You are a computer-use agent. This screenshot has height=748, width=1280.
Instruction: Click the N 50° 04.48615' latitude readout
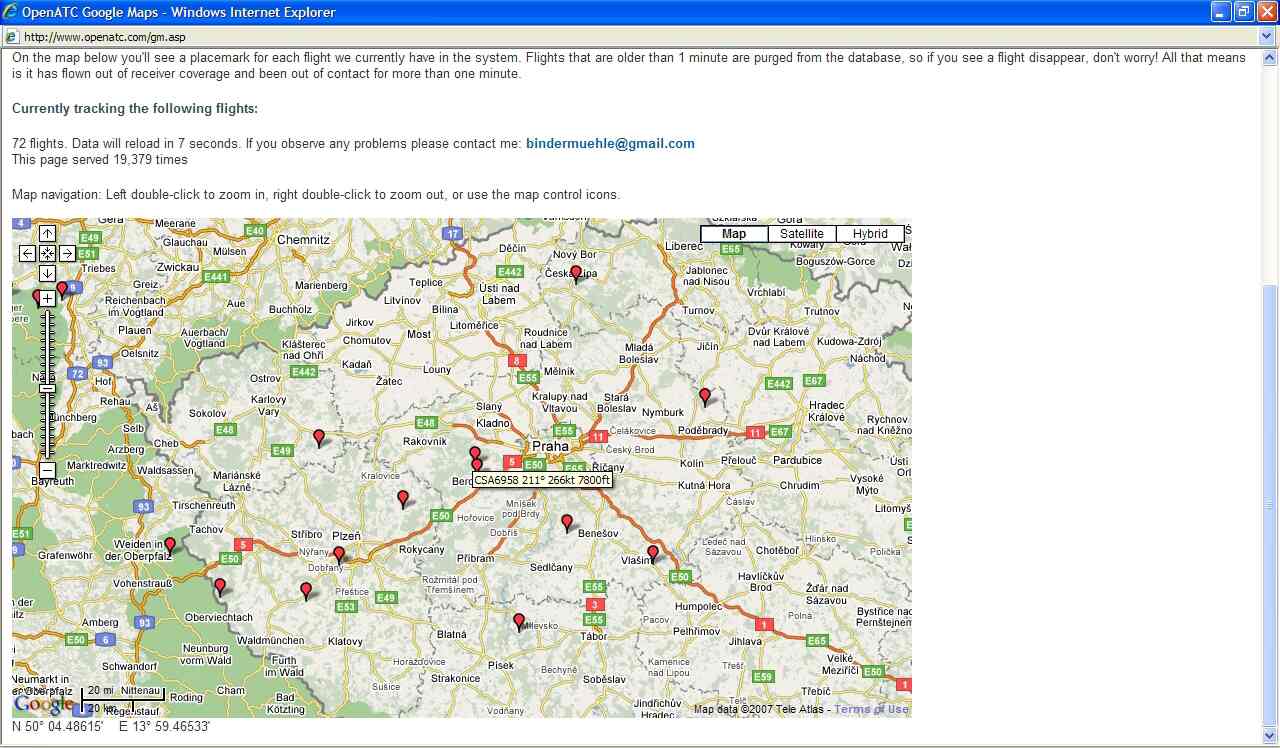58,727
